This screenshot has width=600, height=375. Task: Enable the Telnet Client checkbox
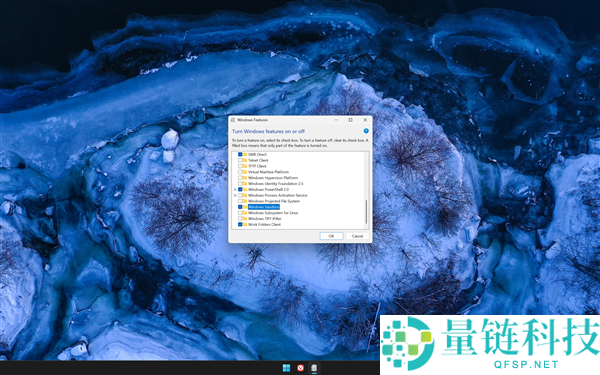pyautogui.click(x=240, y=160)
